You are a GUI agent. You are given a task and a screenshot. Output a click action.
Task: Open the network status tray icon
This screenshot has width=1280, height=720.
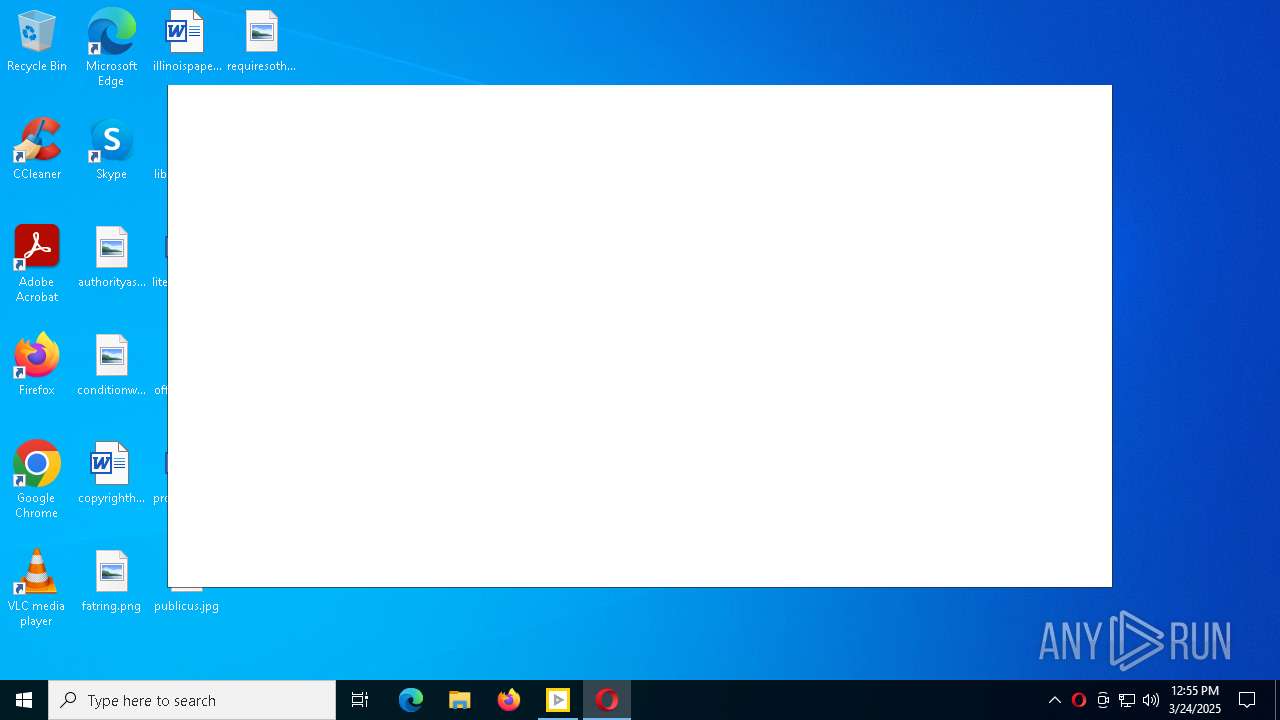click(1127, 700)
